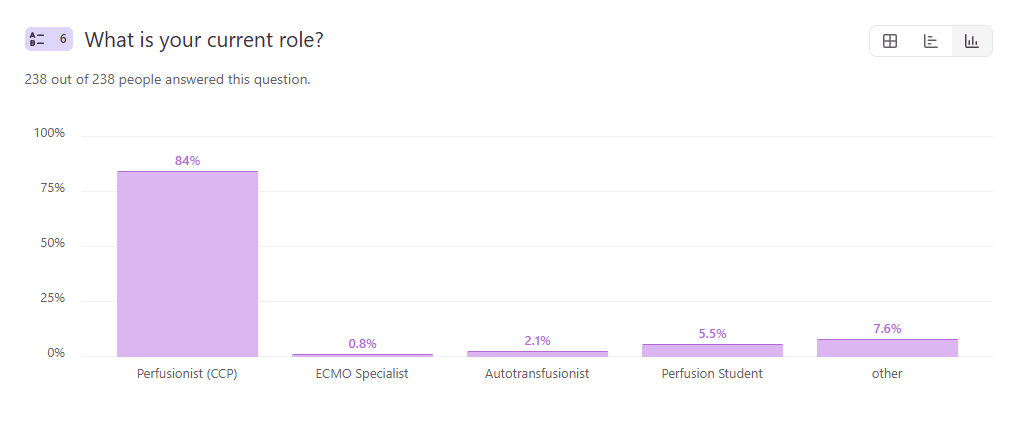This screenshot has height=427, width=1017.
Task: Click the 84% value label
Action: pyautogui.click(x=187, y=161)
